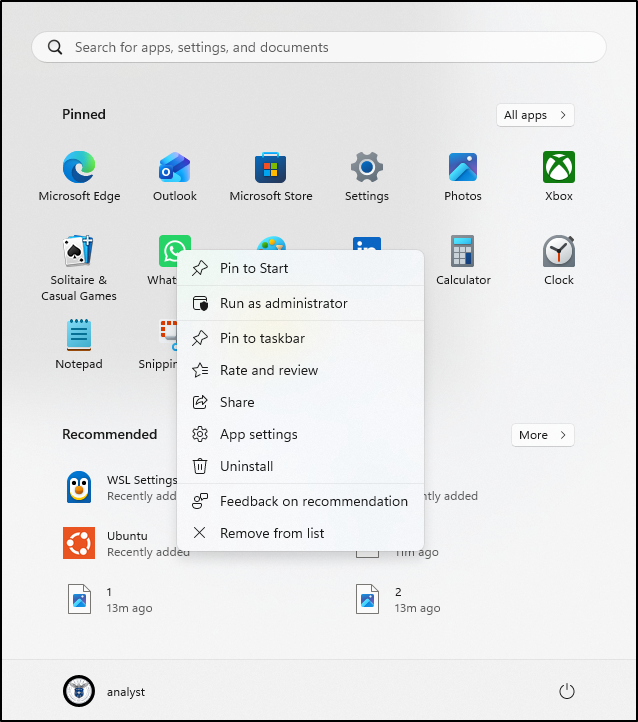Select Remove from list
Image resolution: width=638 pixels, height=722 pixels.
click(x=300, y=533)
